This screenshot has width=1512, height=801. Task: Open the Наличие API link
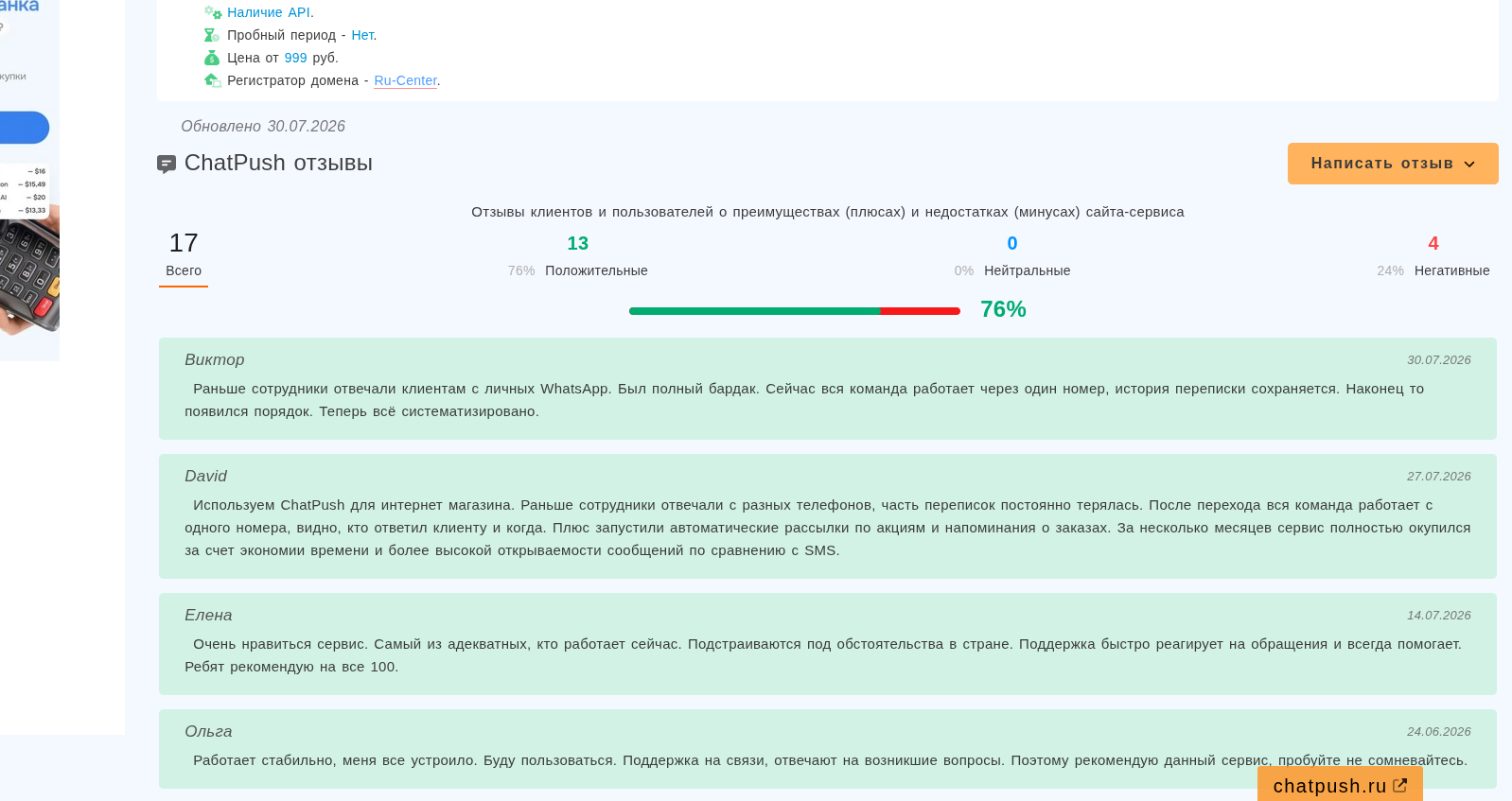click(269, 12)
